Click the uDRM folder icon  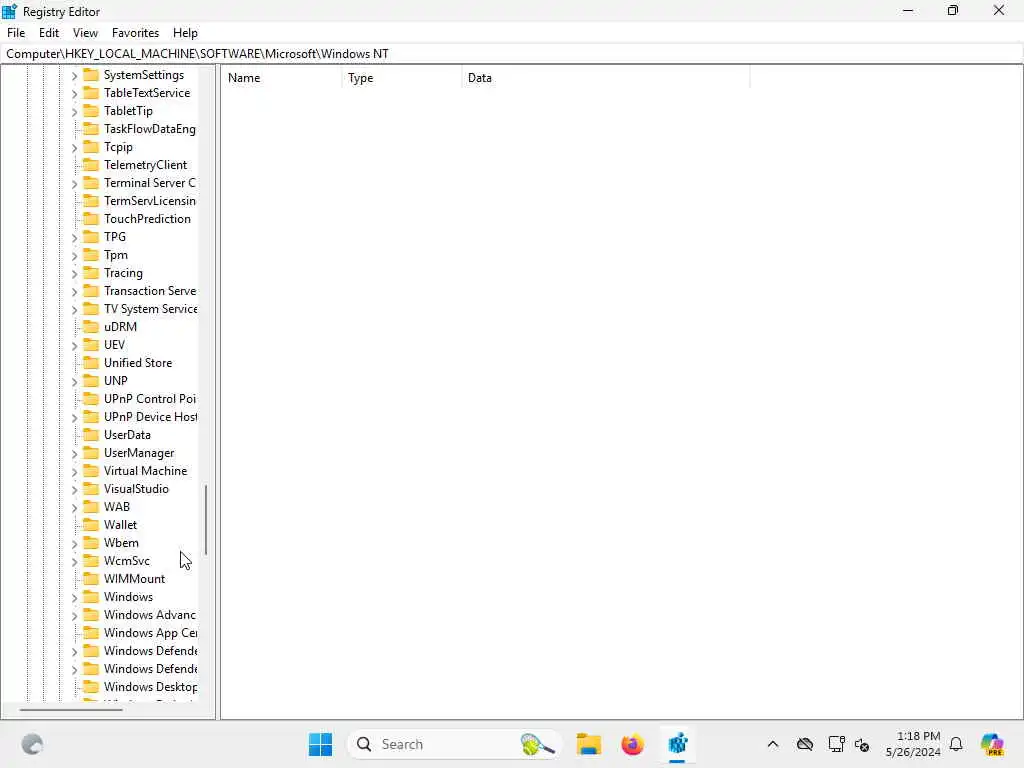coord(91,327)
